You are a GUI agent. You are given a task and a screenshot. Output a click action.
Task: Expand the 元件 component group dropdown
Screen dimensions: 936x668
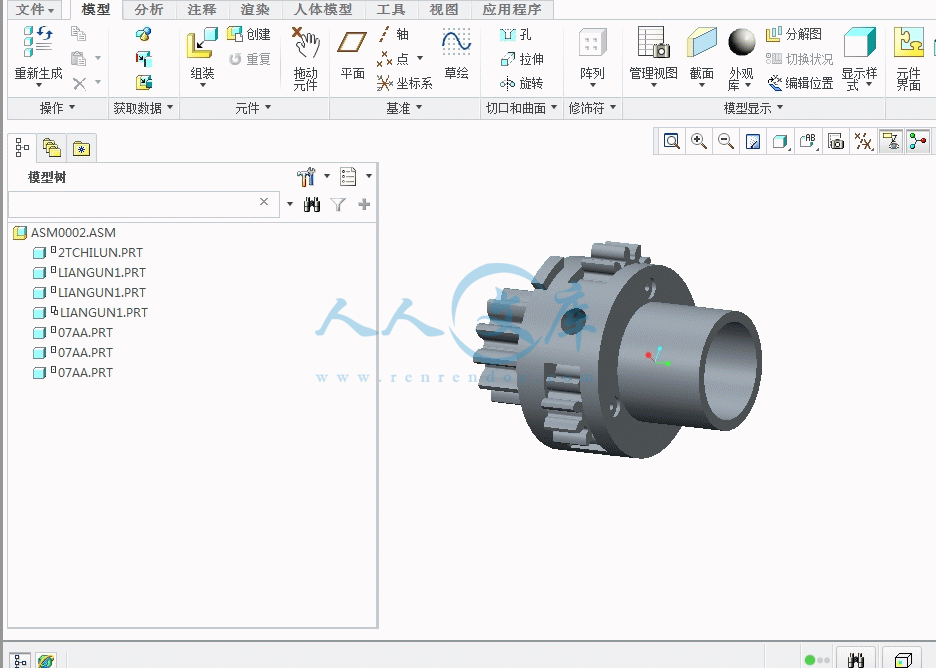253,108
